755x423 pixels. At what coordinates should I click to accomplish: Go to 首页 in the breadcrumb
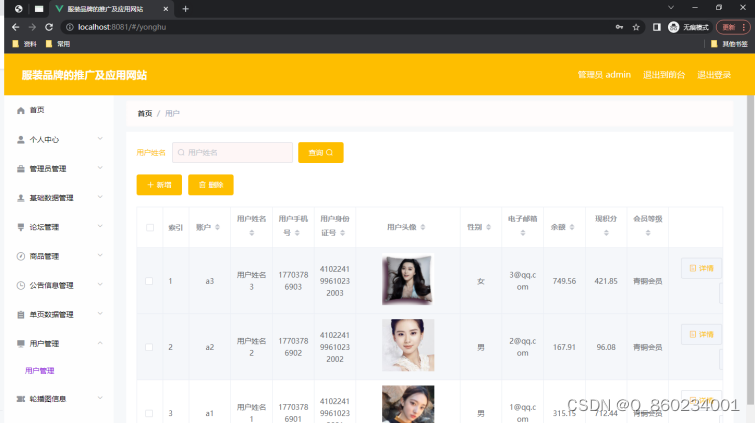pos(144,114)
